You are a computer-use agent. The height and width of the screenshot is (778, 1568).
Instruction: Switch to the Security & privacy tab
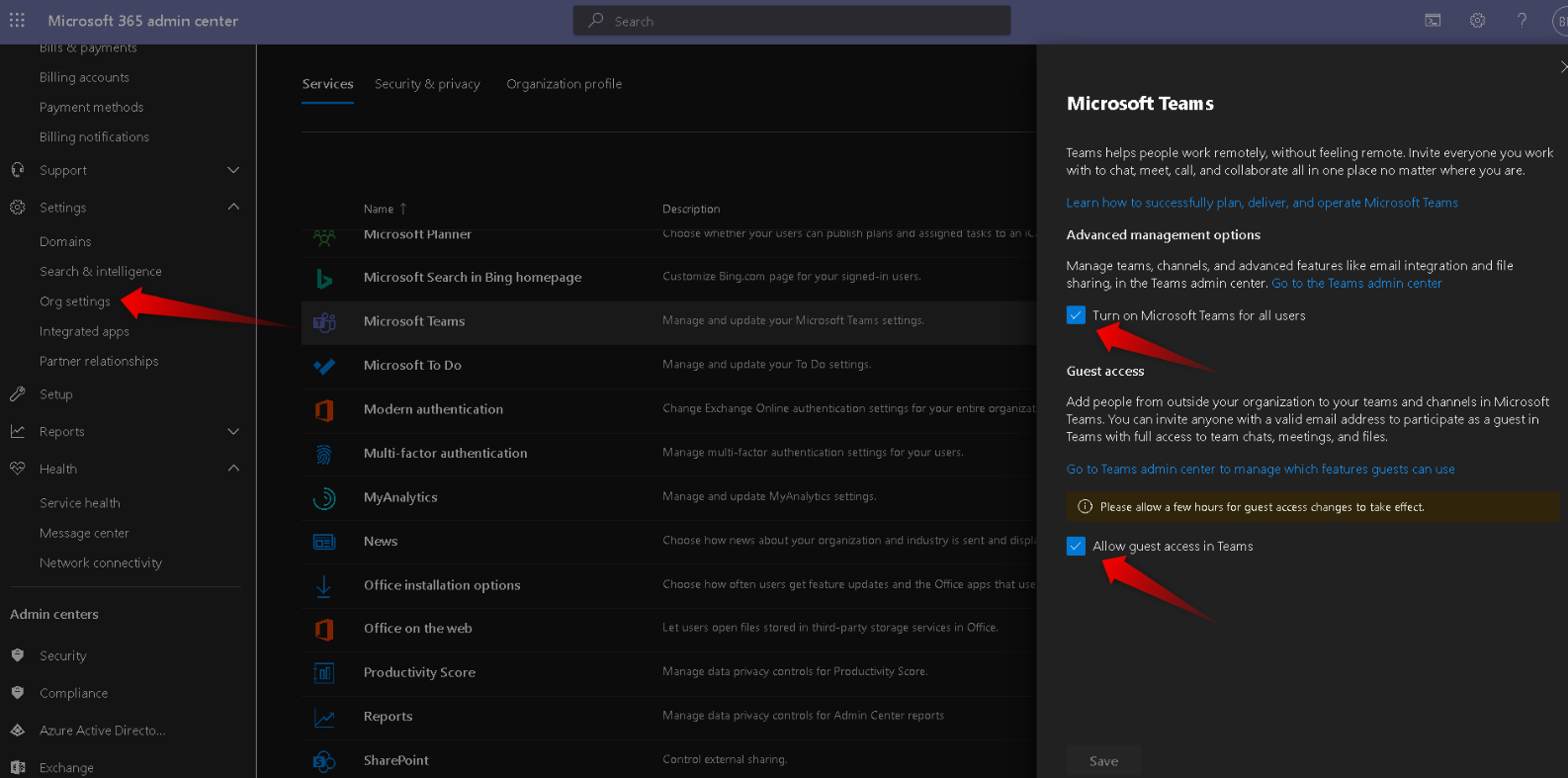pyautogui.click(x=427, y=84)
